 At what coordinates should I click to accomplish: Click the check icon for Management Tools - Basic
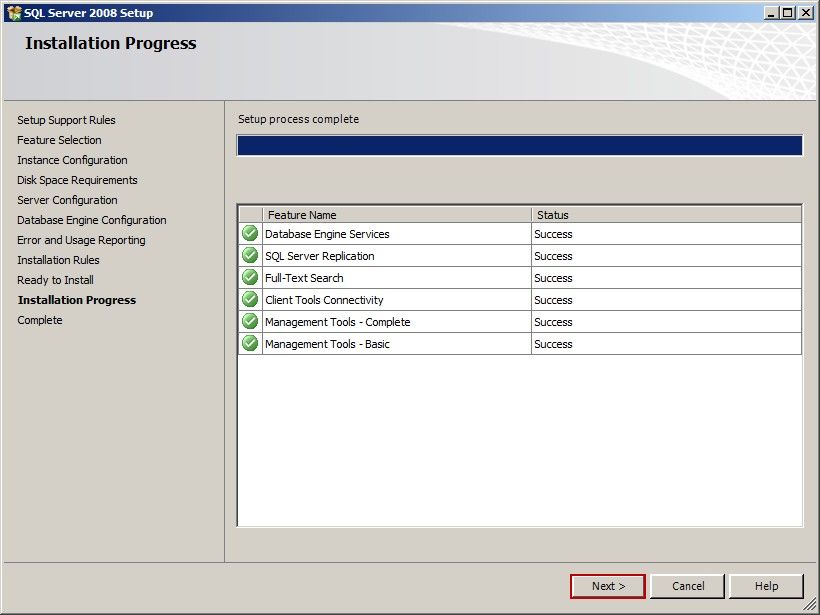coord(250,343)
